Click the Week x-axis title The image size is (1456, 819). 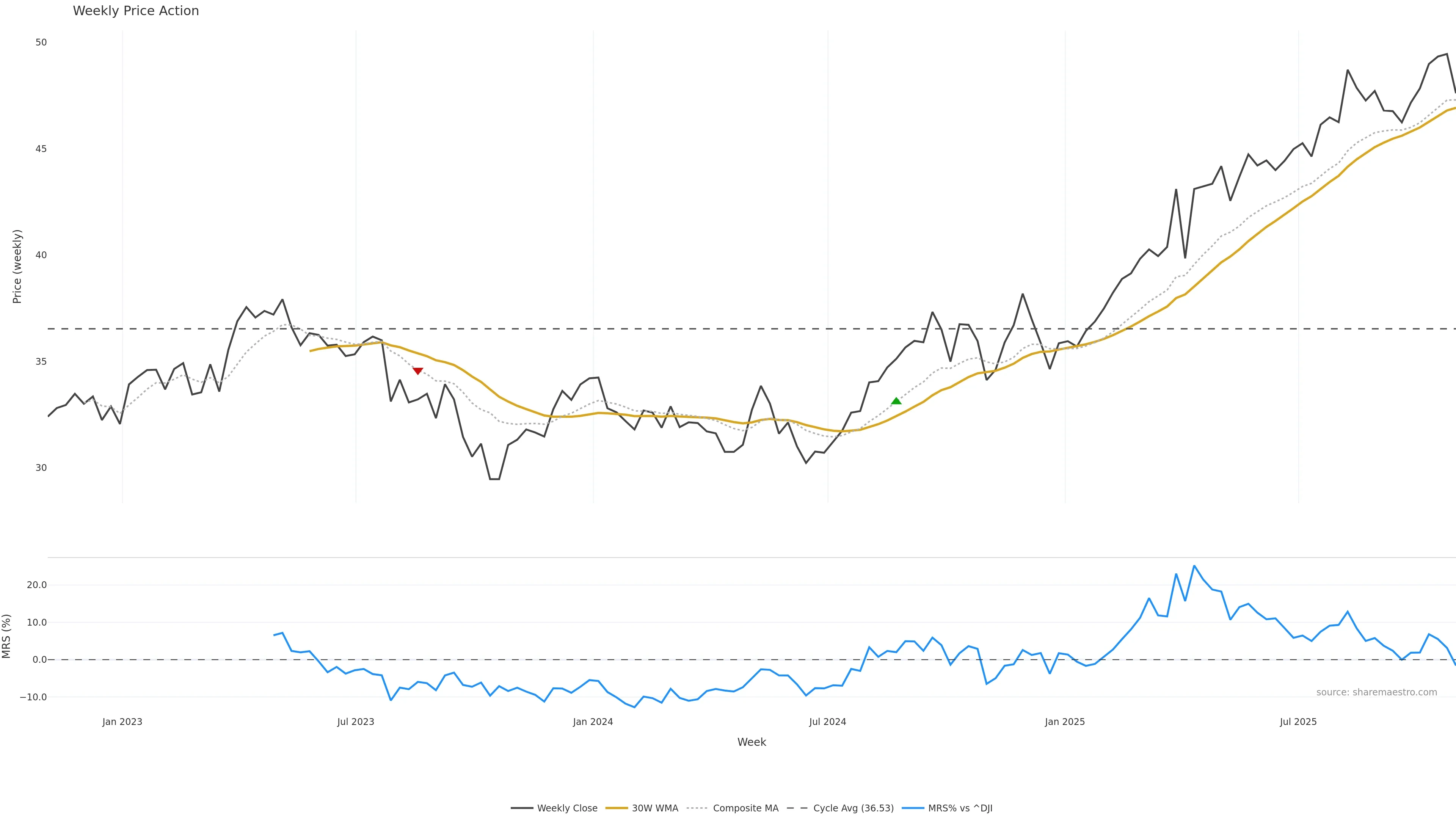click(x=751, y=742)
